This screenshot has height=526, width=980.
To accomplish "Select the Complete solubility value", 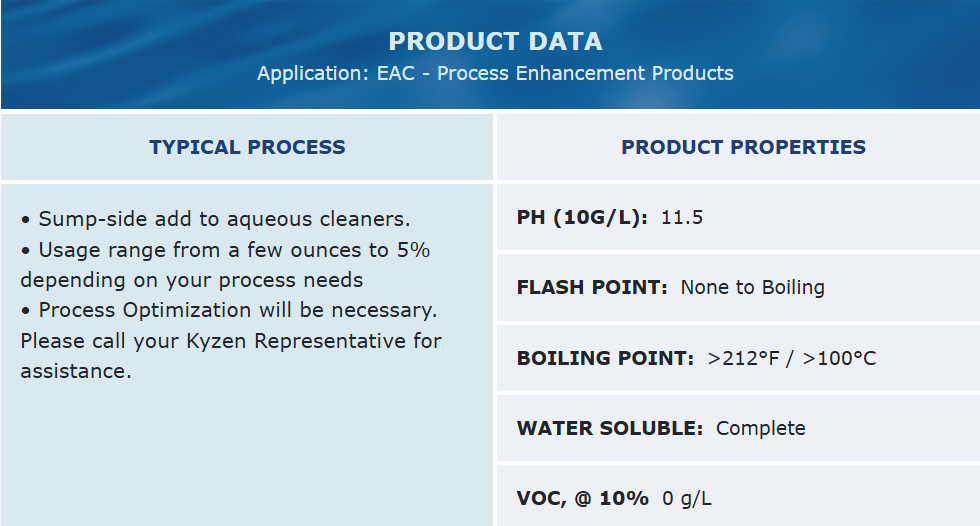I will pyautogui.click(x=760, y=428).
